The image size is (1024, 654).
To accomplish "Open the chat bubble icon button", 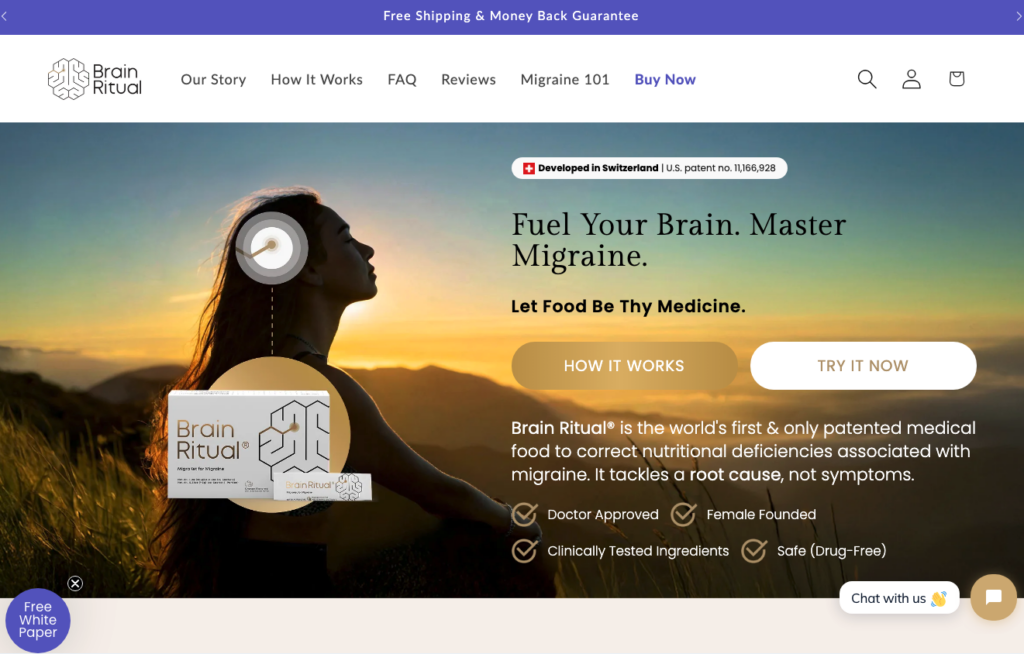I will click(x=993, y=597).
